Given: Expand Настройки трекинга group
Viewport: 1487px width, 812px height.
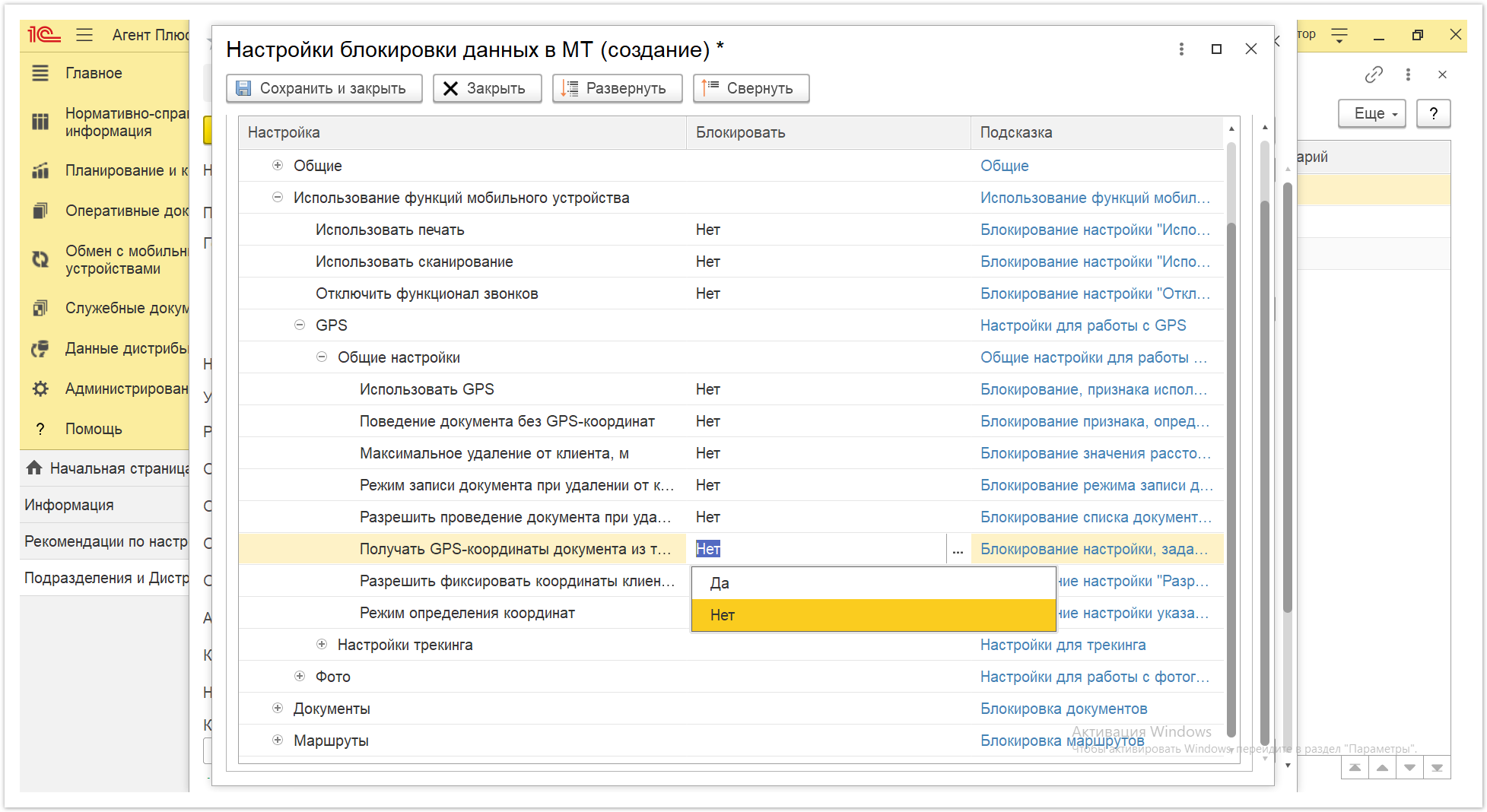Looking at the screenshot, I should click(x=322, y=644).
